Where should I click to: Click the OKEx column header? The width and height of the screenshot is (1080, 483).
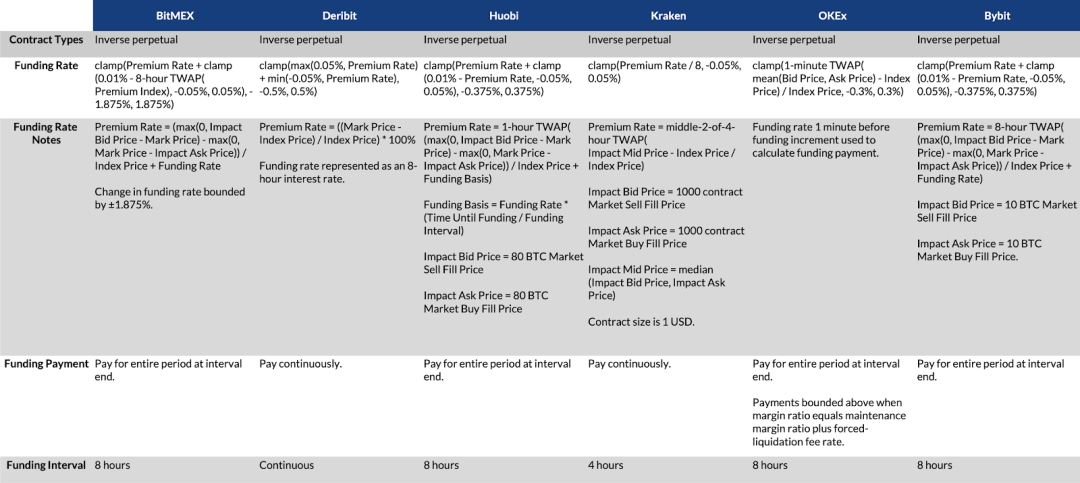[832, 16]
